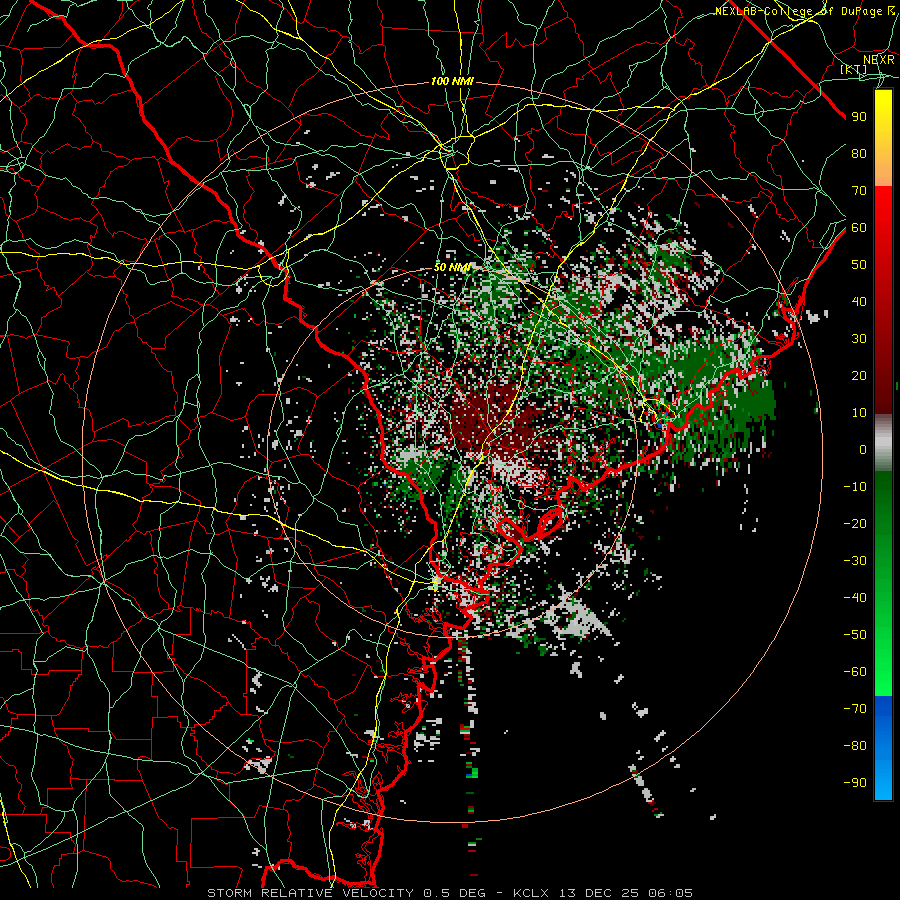Select the "-20" value on the velocity scale
This screenshot has height=900, width=900.
(855, 523)
